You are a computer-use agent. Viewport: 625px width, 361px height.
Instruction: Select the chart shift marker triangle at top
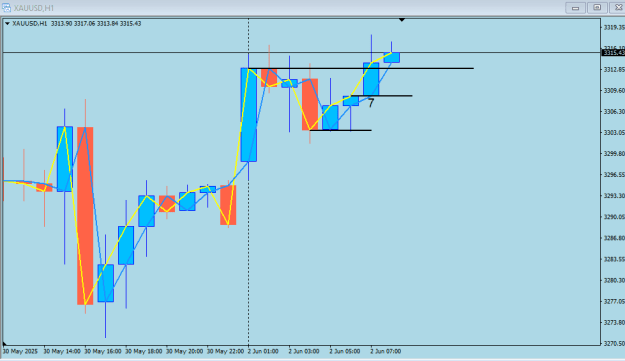coord(402,20)
